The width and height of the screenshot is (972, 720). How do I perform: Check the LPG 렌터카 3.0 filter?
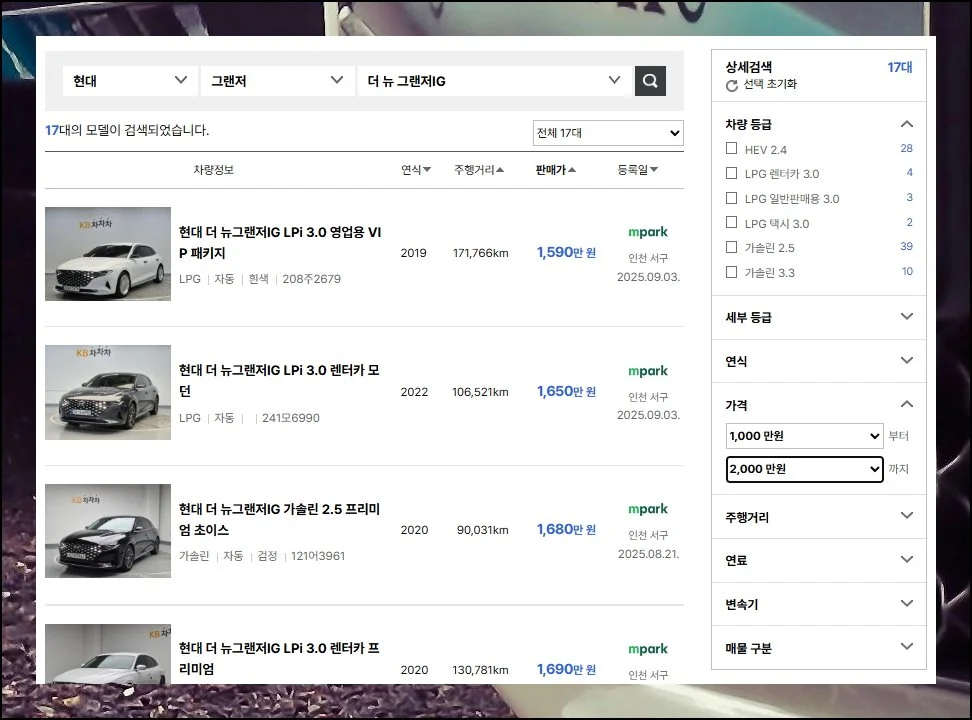[x=731, y=173]
